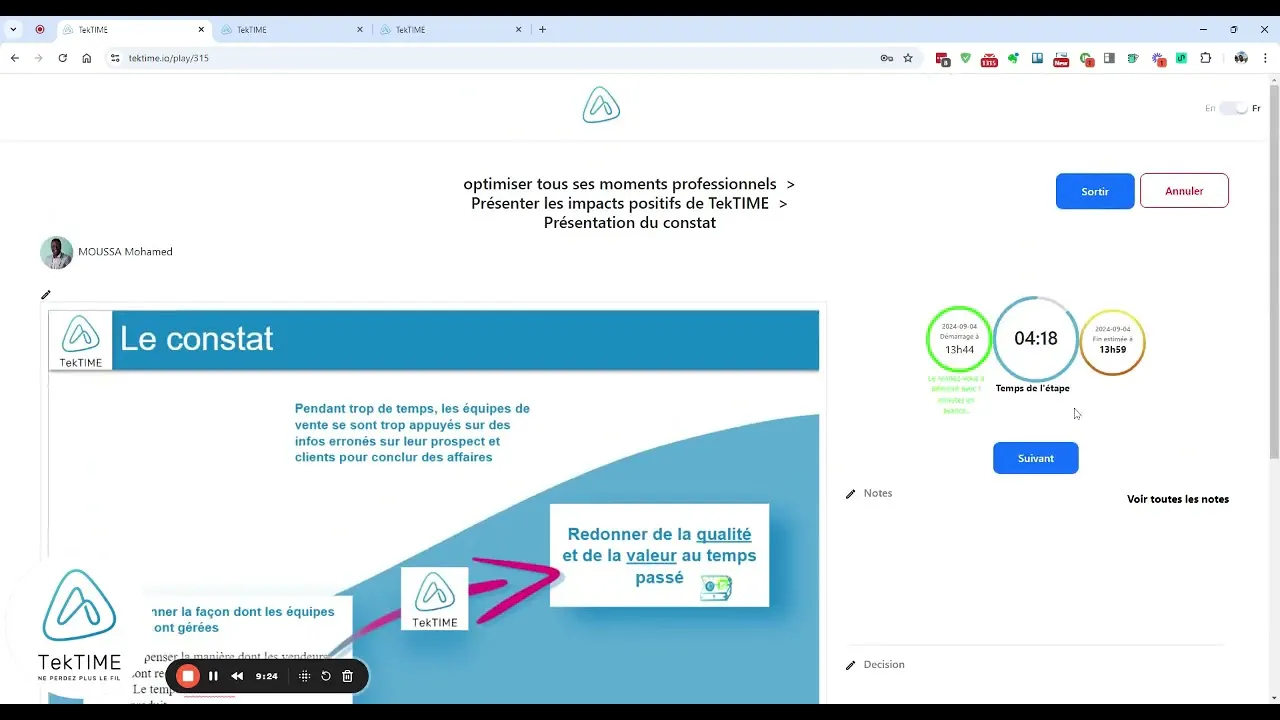This screenshot has width=1280, height=720.
Task: Click MOUSSA Mohamed's avatar photo
Action: tap(56, 252)
